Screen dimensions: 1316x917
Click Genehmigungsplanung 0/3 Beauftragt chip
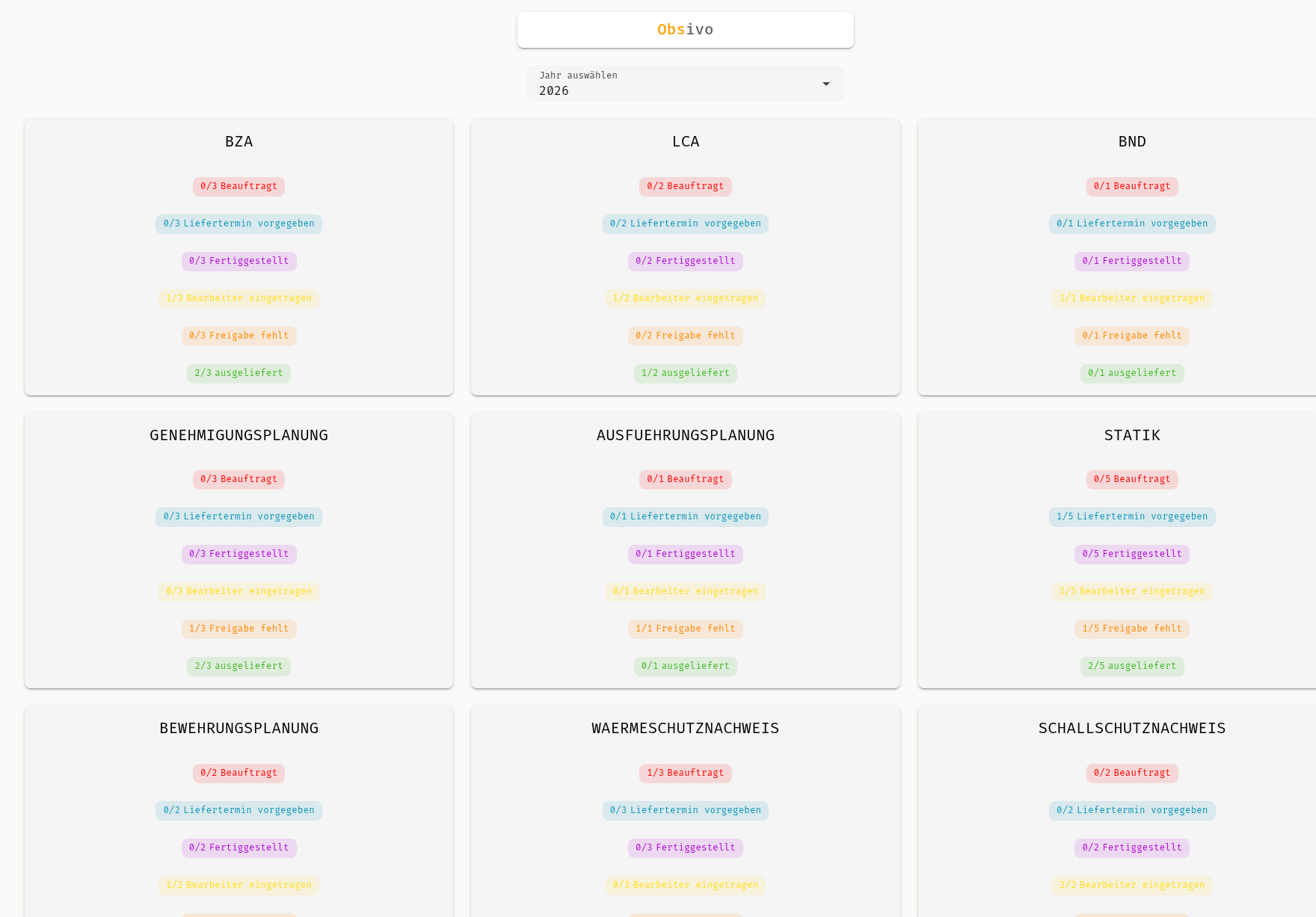click(239, 480)
